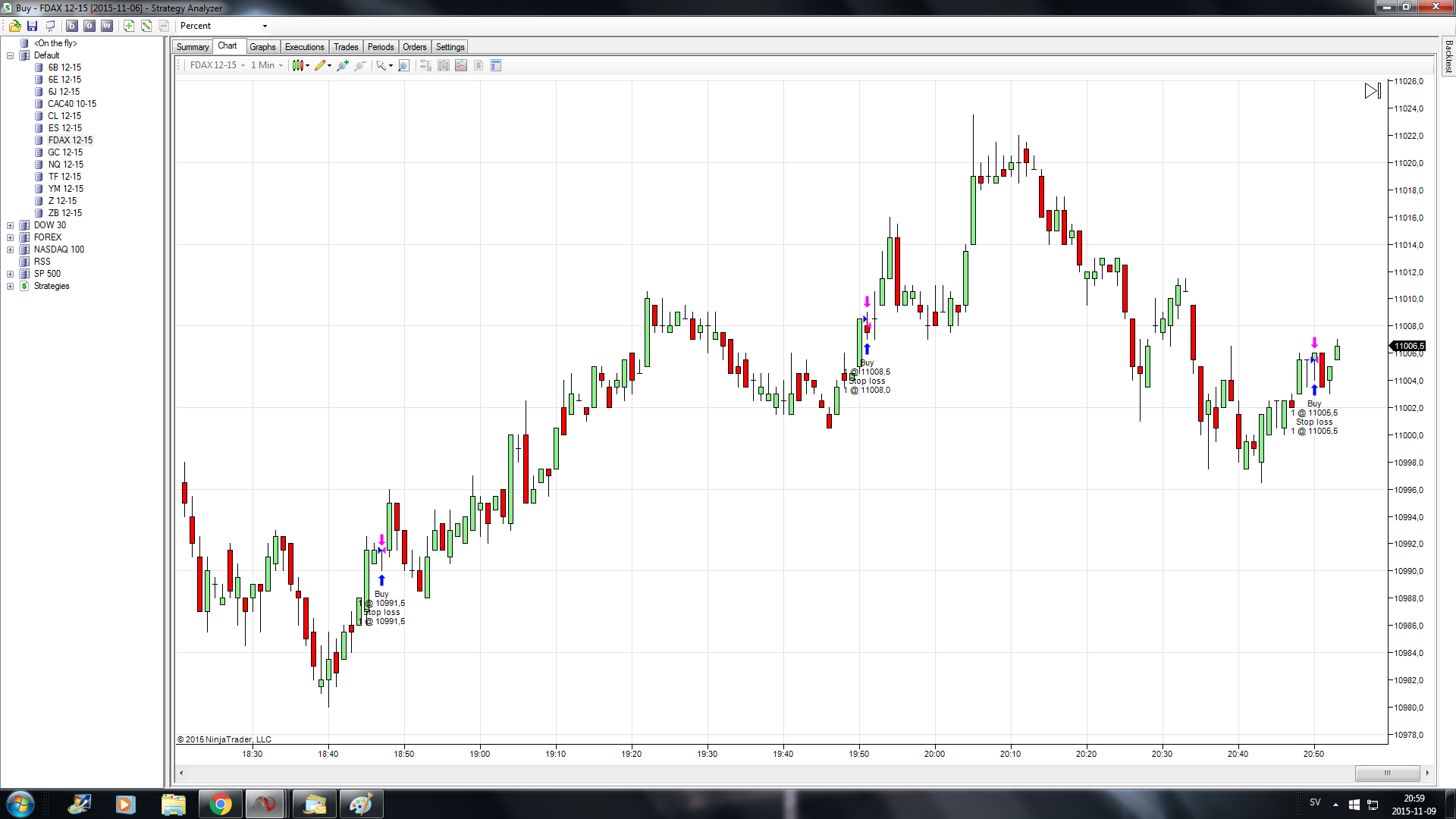This screenshot has width=1456, height=819.
Task: Click the open folder toolbar icon
Action: pyautogui.click(x=14, y=26)
